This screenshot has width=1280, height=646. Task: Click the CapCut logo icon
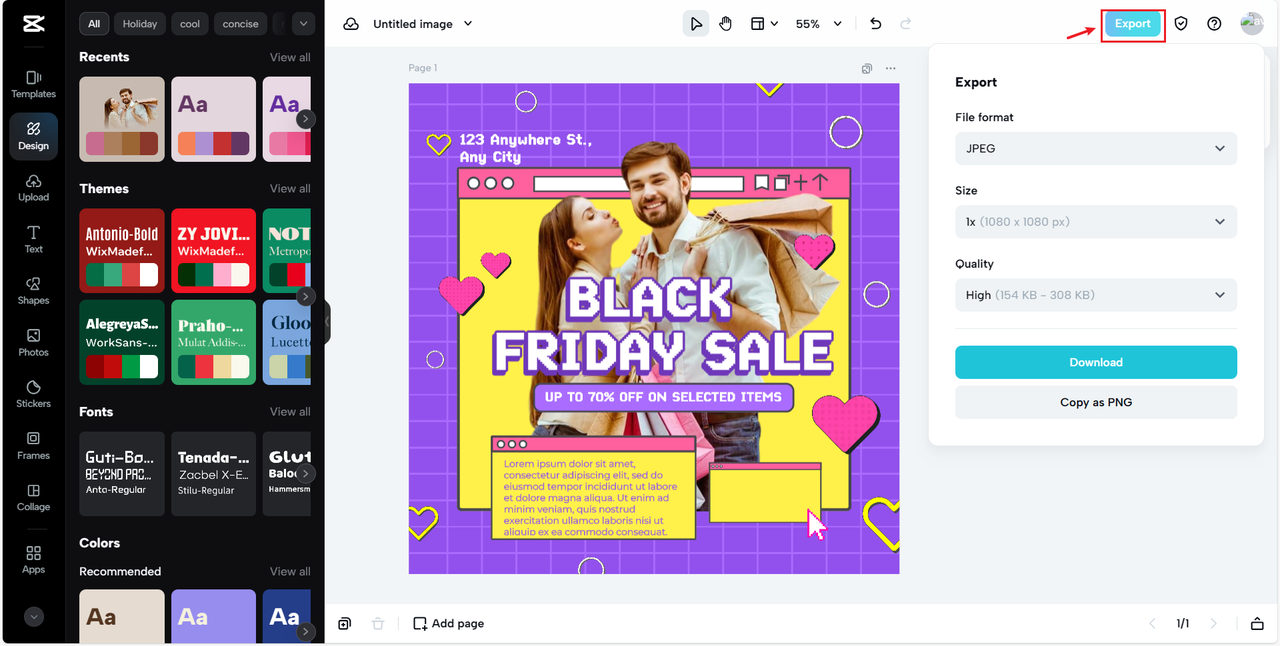point(33,24)
